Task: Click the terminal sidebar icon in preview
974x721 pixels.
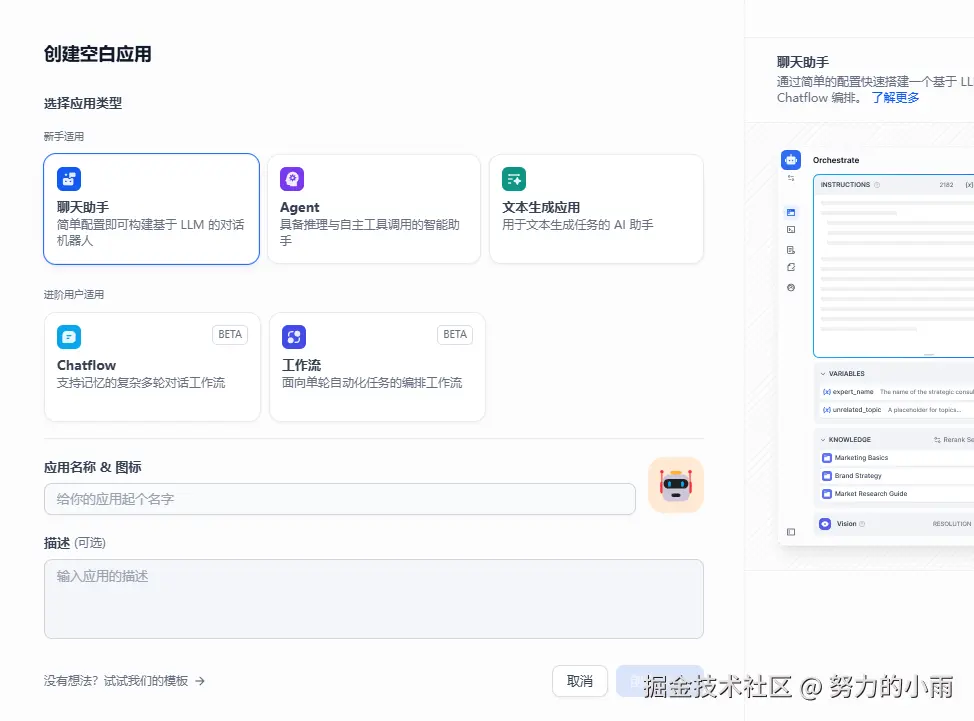Action: (791, 230)
